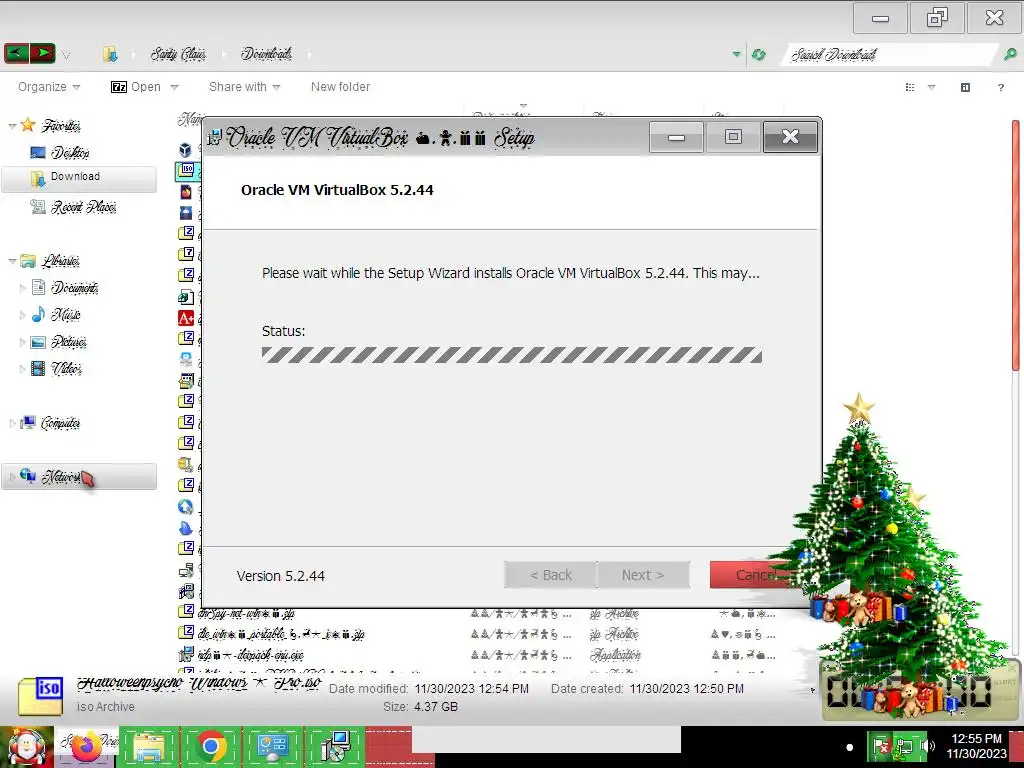Click the network tray icon

[x=904, y=746]
